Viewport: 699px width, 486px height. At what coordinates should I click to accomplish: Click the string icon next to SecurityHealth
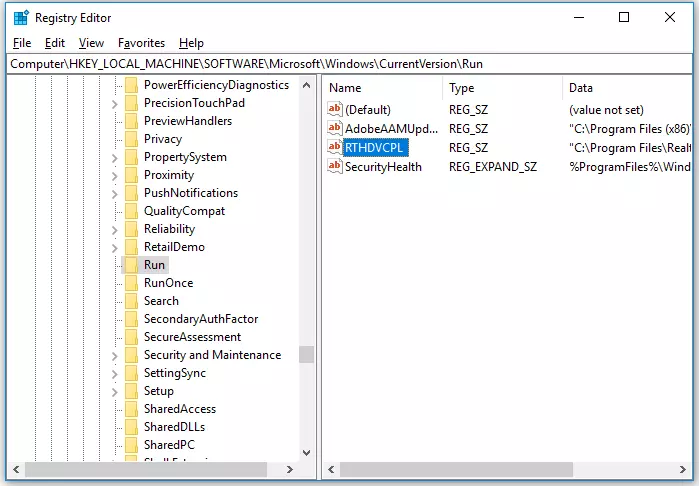coord(335,167)
